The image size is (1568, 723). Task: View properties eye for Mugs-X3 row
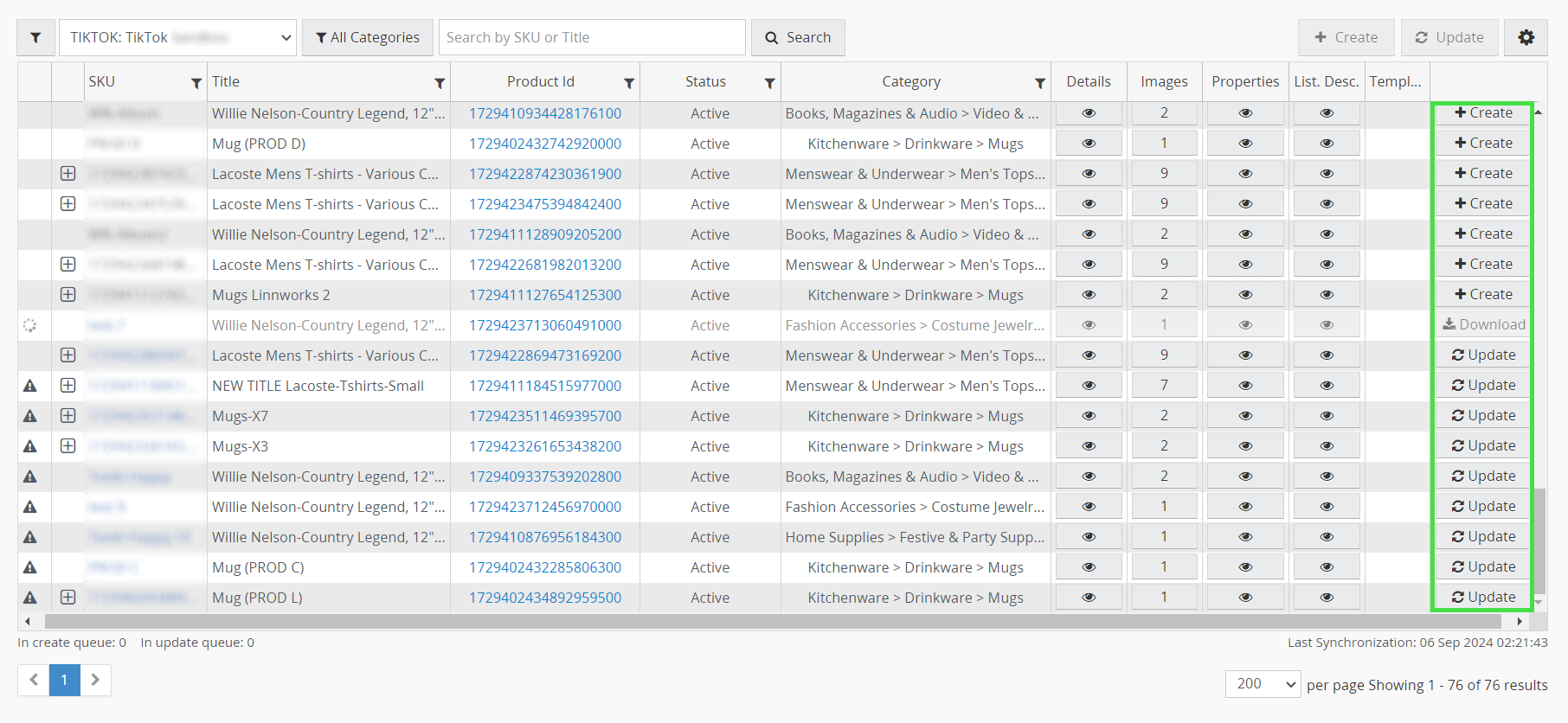tap(1245, 446)
